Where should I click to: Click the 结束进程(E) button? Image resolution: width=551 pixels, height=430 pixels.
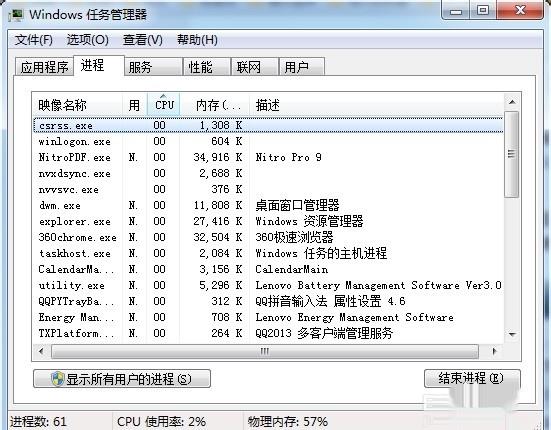[x=472, y=378]
